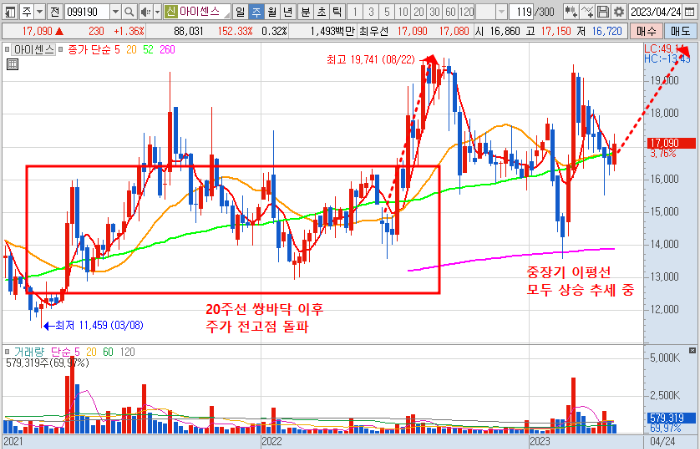Viewport: 700px width, 449px height.
Task: Click the red 17,090 price axis tag
Action: click(671, 143)
